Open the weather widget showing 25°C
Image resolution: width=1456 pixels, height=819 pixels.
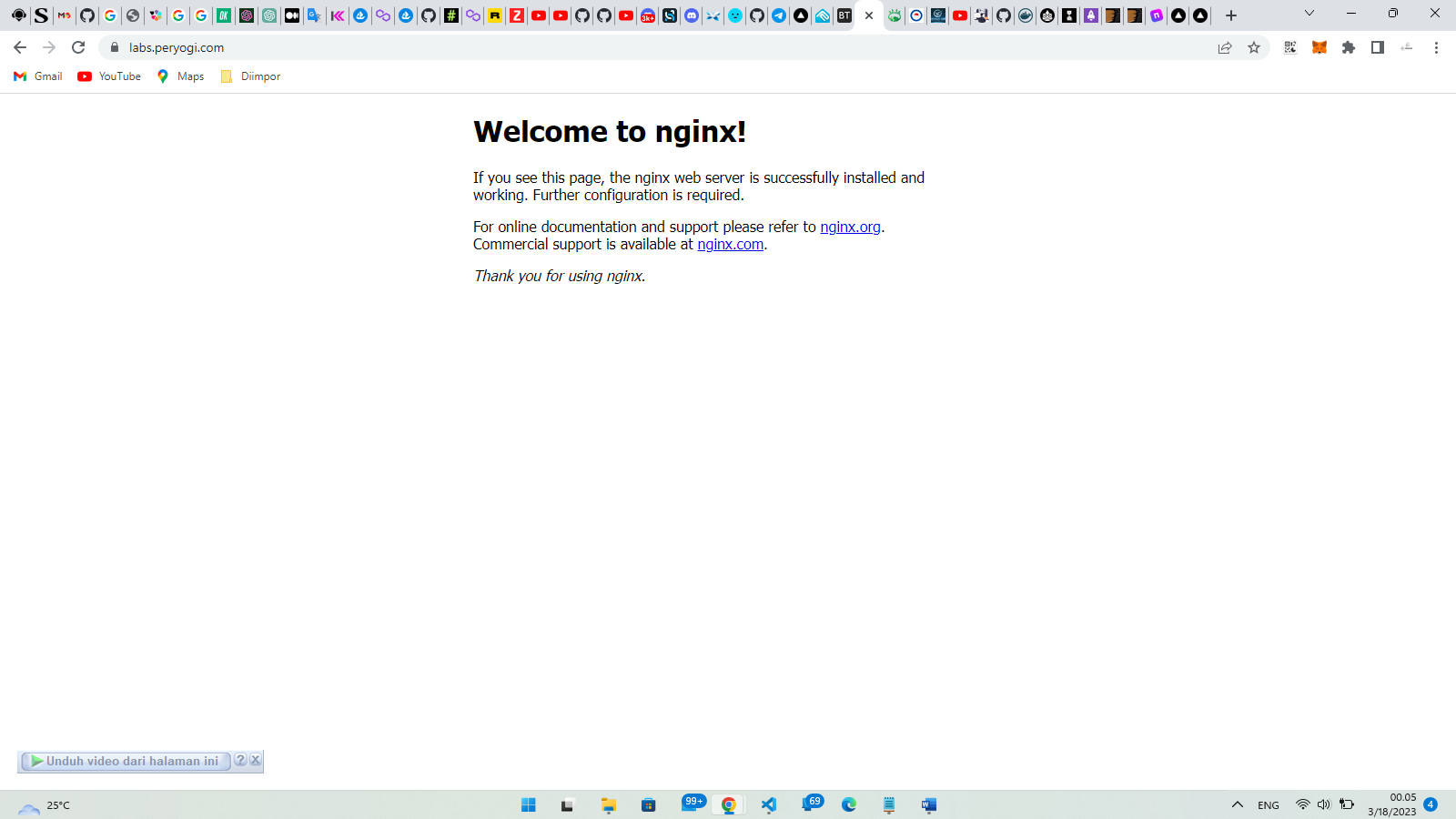click(x=44, y=805)
